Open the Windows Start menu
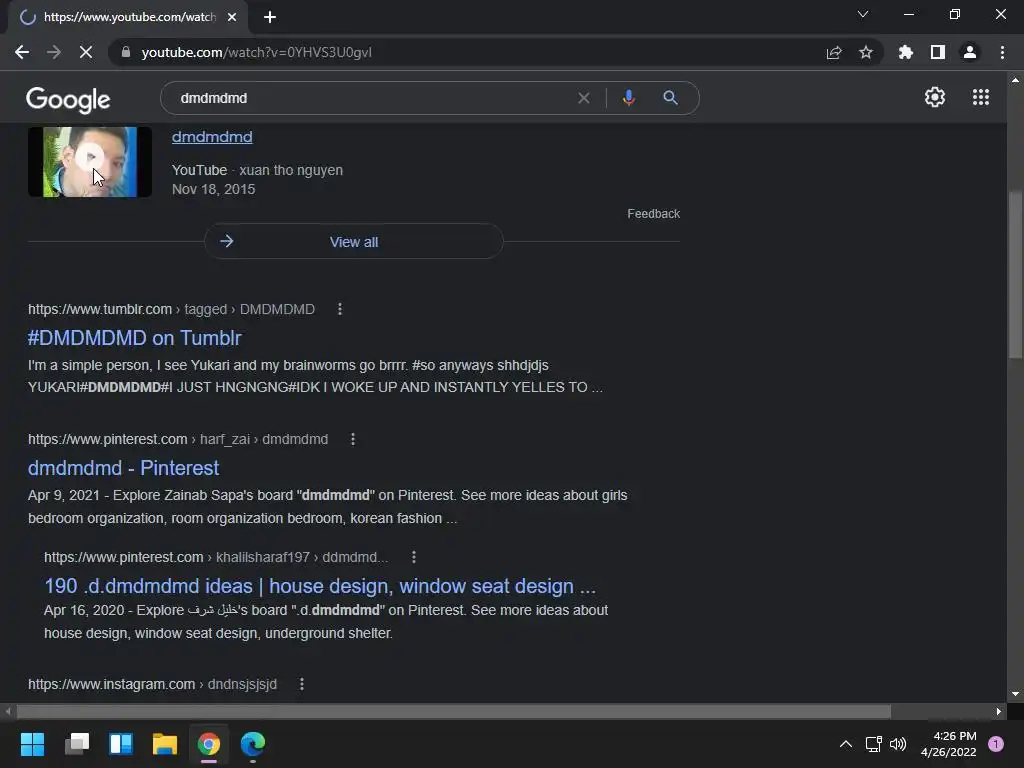This screenshot has width=1024, height=768. click(32, 744)
